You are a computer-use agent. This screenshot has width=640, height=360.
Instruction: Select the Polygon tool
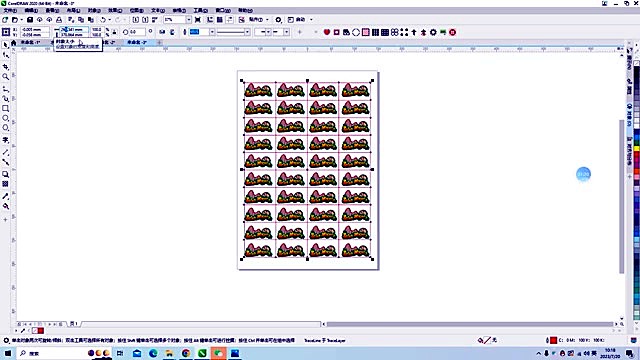5,128
